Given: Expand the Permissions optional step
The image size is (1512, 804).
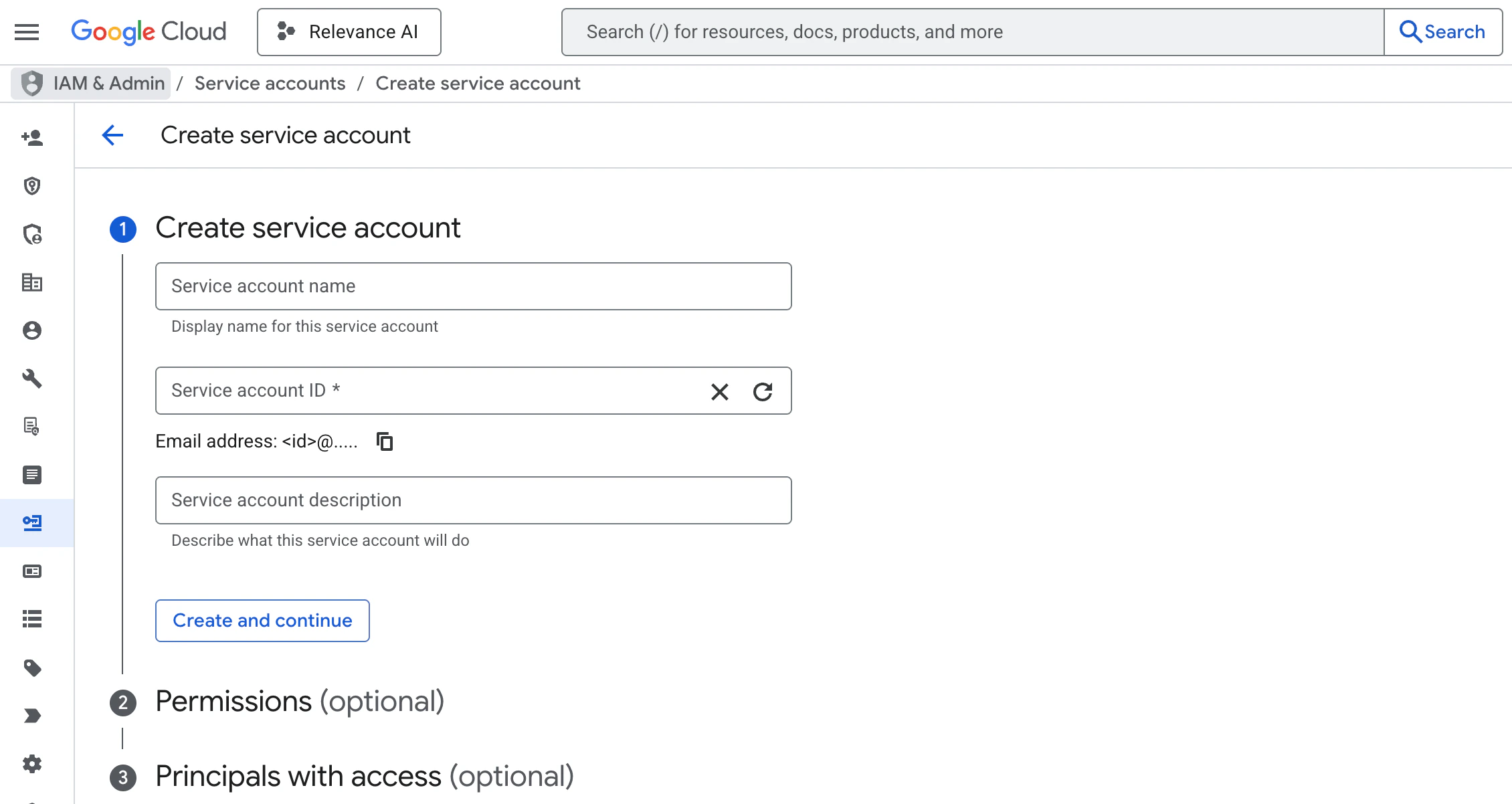Looking at the screenshot, I should coord(299,701).
